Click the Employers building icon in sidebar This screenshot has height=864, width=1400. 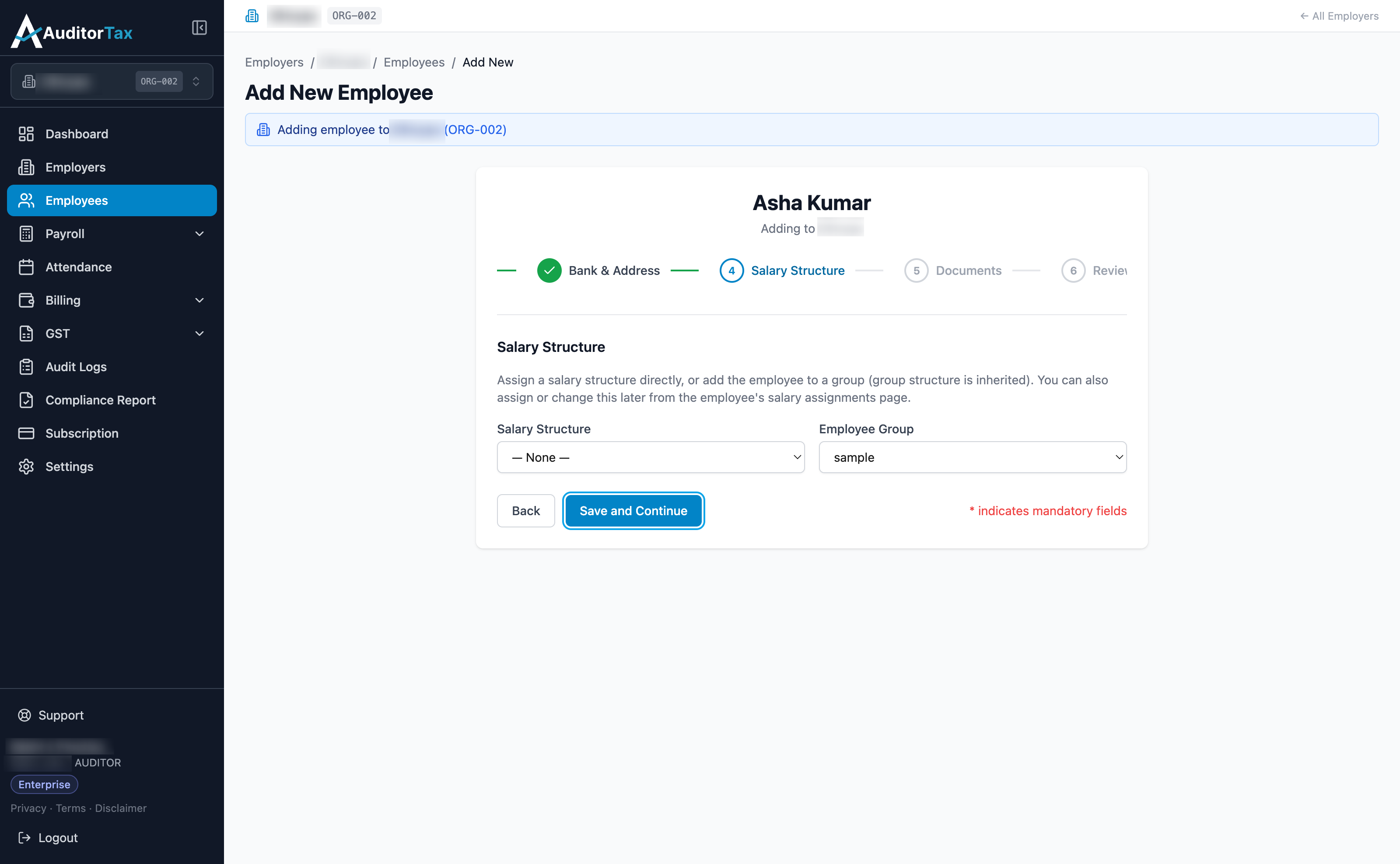26,167
